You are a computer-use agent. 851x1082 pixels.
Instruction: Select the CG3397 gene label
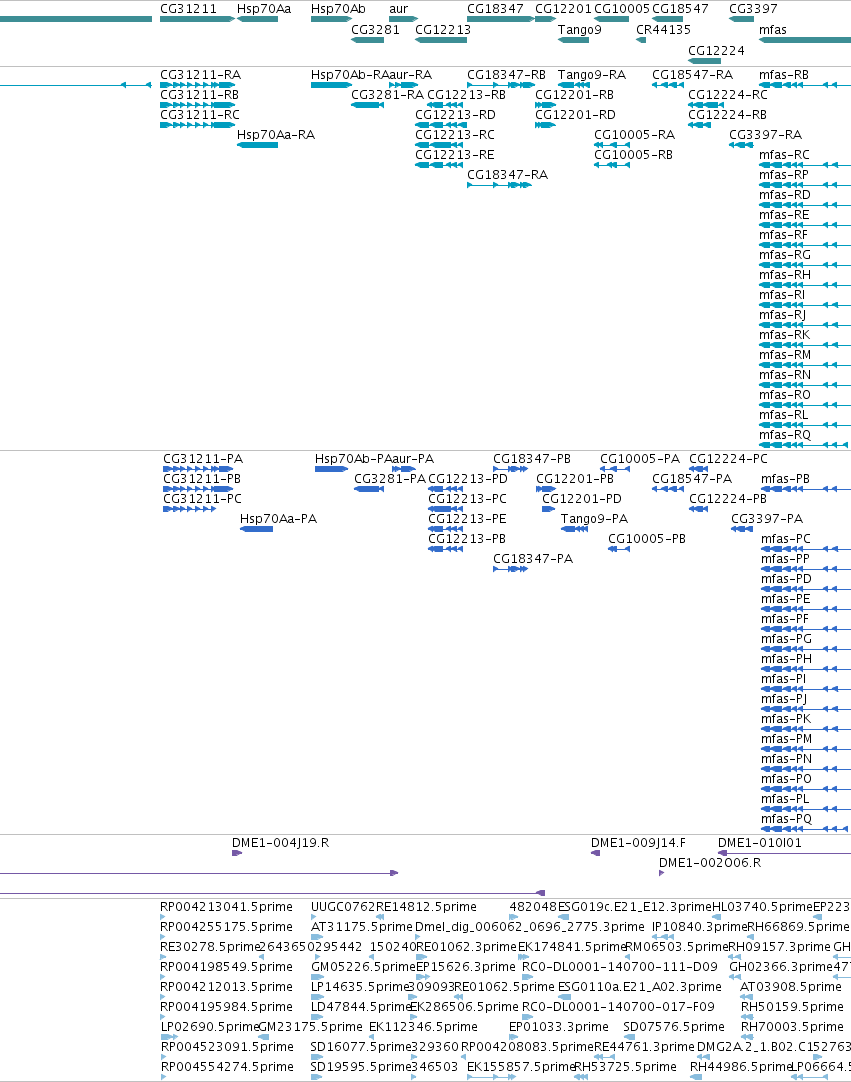click(753, 9)
